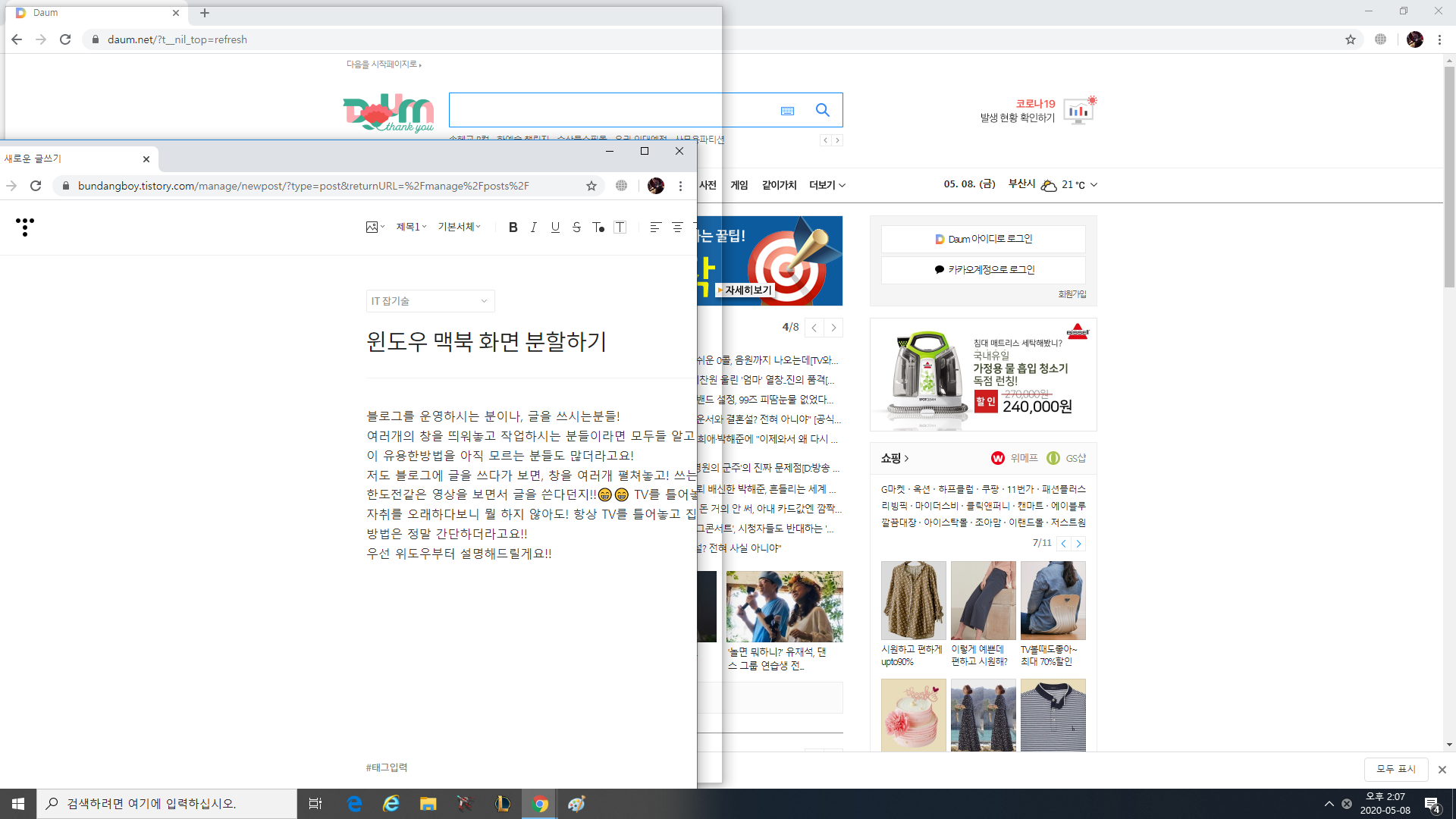Align text to the left
Image resolution: width=1456 pixels, height=819 pixels.
tap(656, 227)
